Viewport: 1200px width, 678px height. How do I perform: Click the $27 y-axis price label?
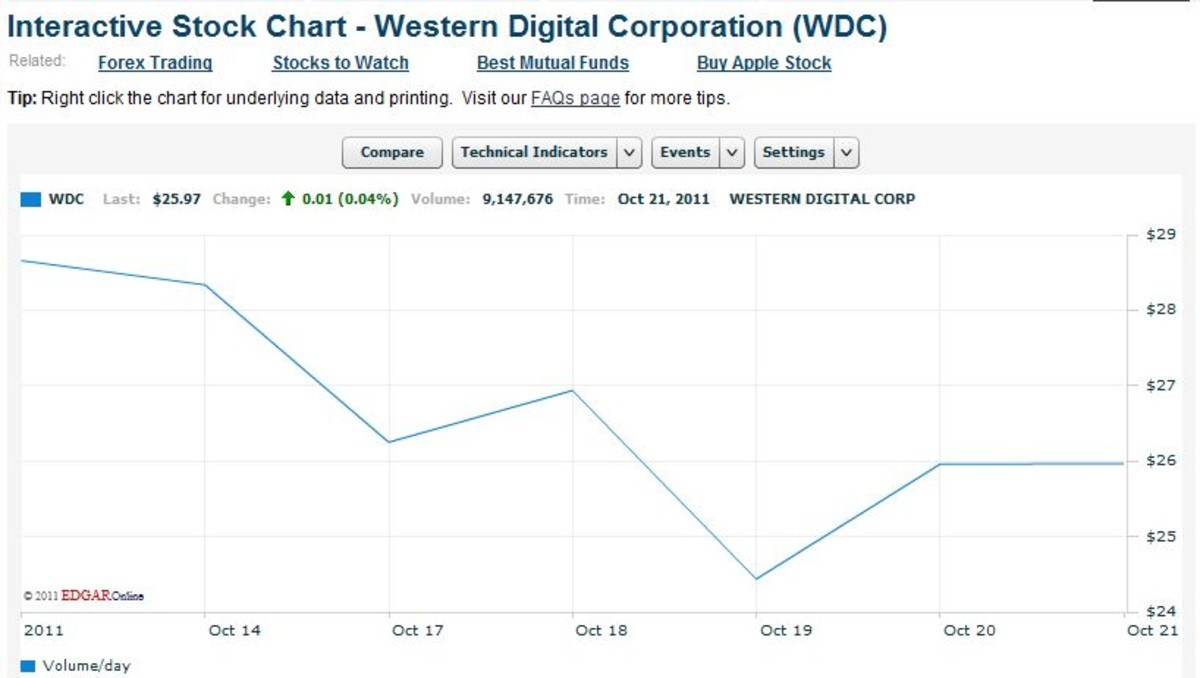(x=1159, y=385)
